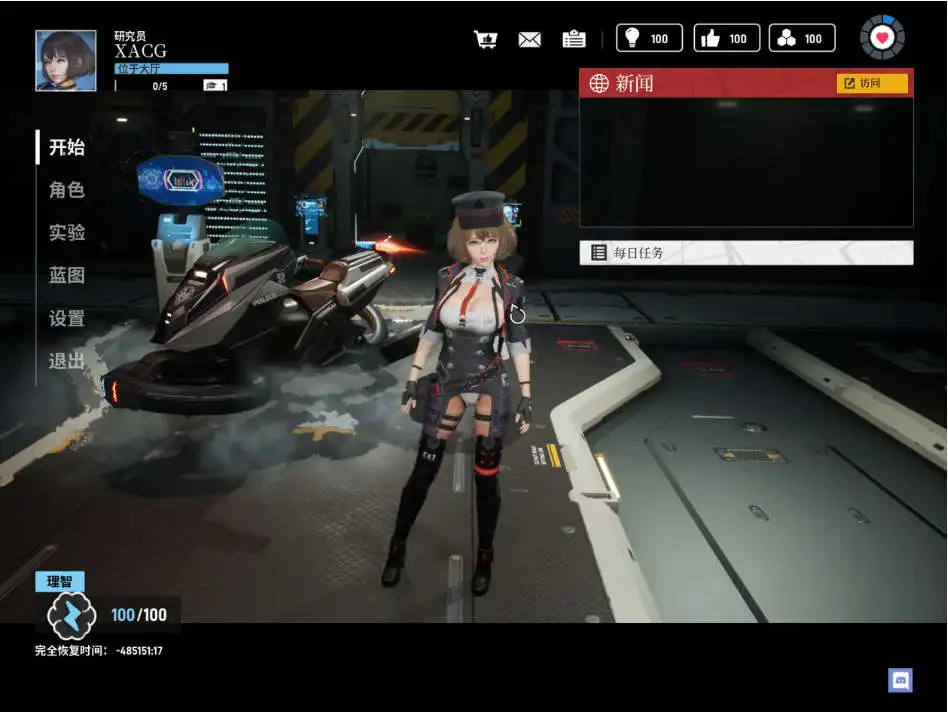The width and height of the screenshot is (948, 712).
Task: Open the clipboard task list icon
Action: pos(574,39)
